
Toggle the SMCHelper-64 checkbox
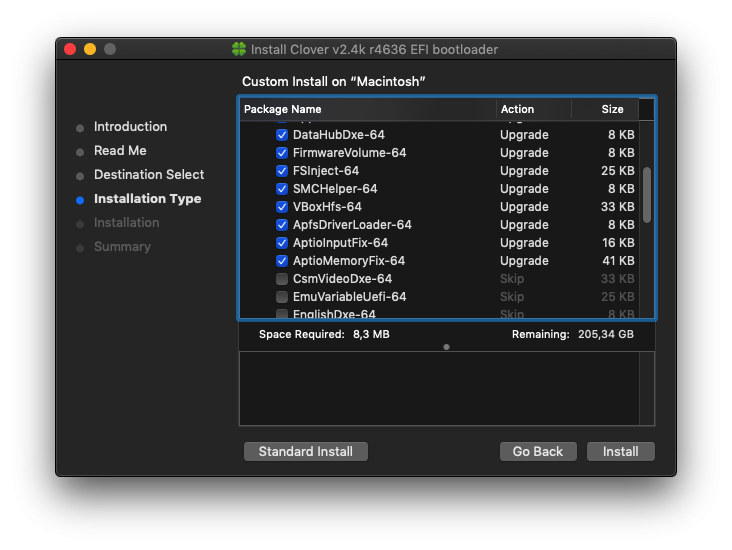(x=282, y=189)
